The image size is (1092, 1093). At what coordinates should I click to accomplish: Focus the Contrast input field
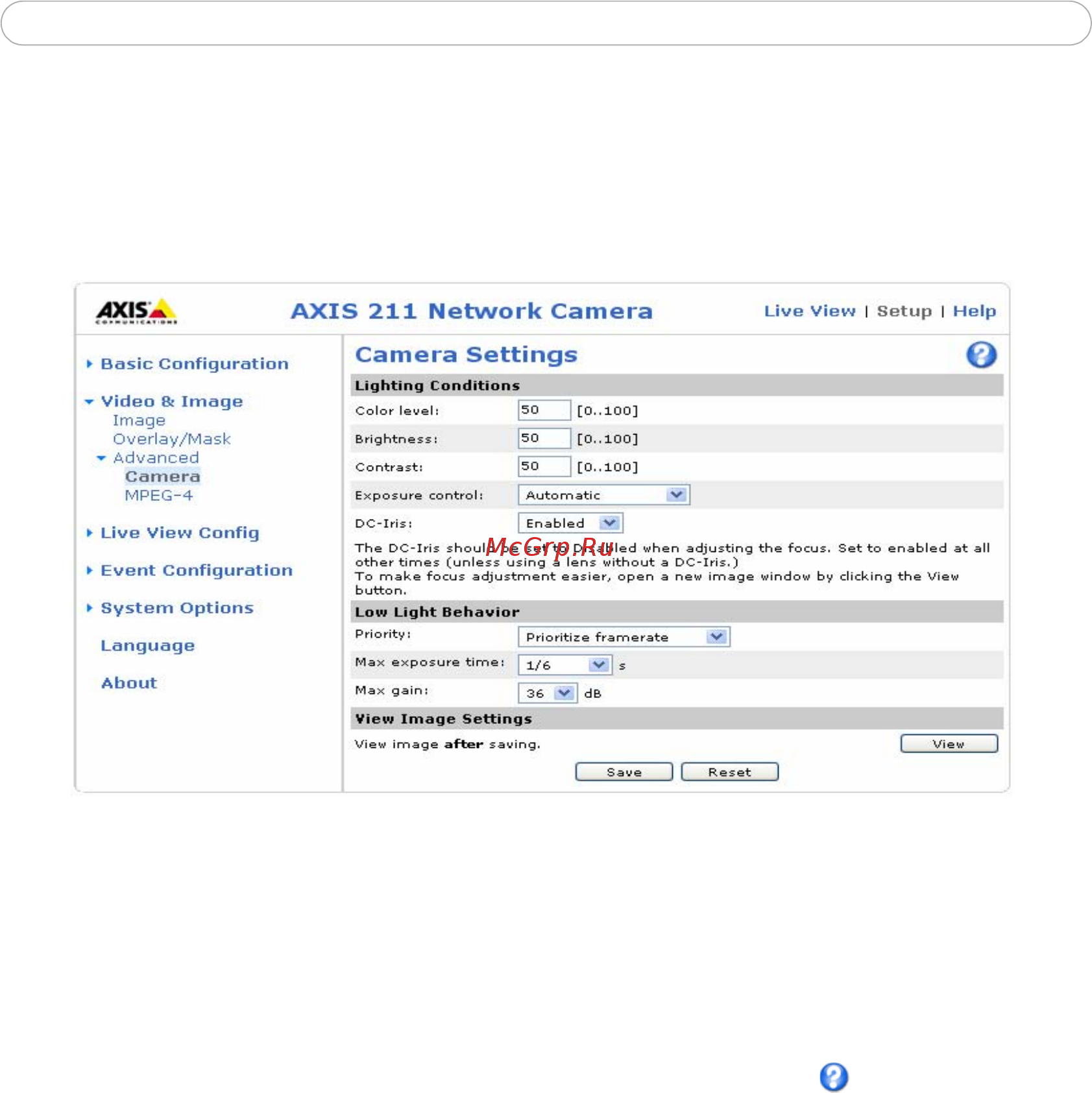pos(544,466)
